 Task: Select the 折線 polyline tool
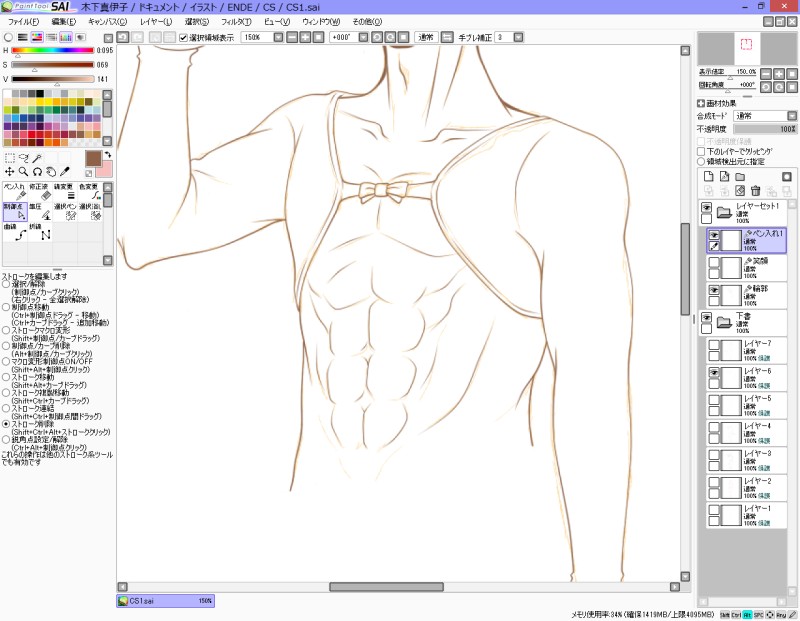(x=40, y=232)
